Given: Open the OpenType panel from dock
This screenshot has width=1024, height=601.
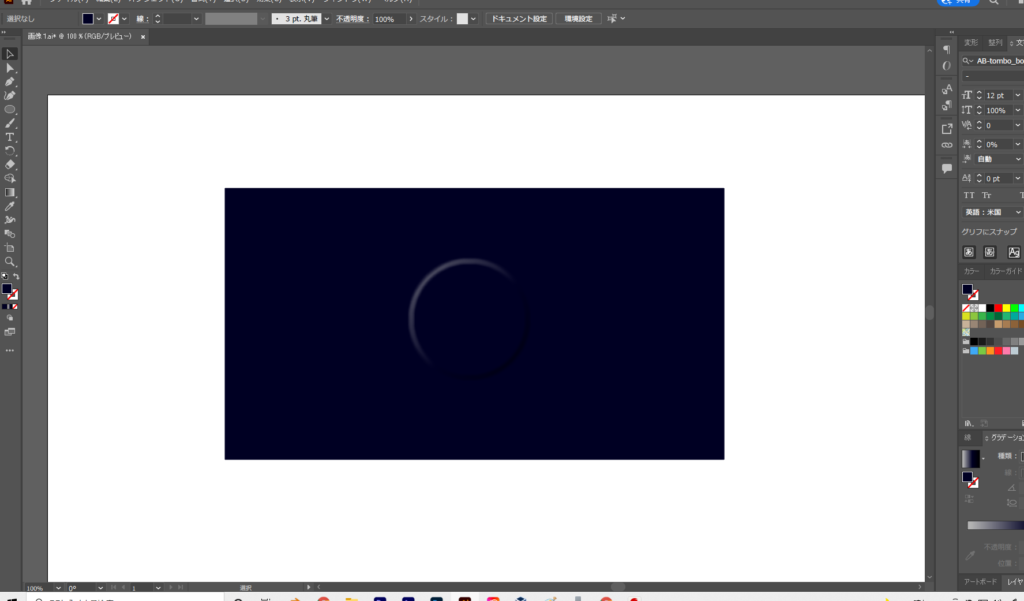Looking at the screenshot, I should (x=946, y=65).
